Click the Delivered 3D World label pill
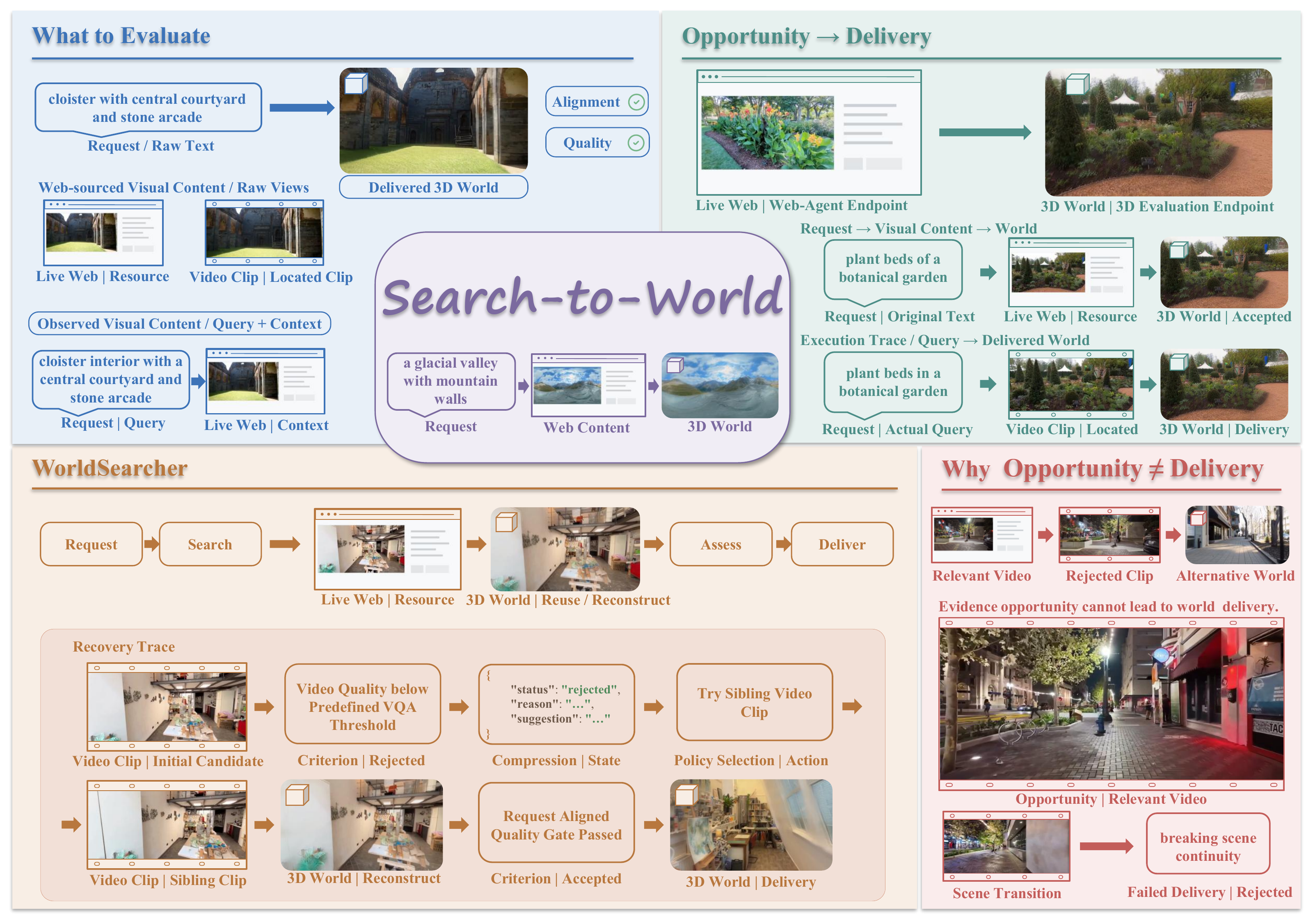The width and height of the screenshot is (1313, 924). coord(433,188)
